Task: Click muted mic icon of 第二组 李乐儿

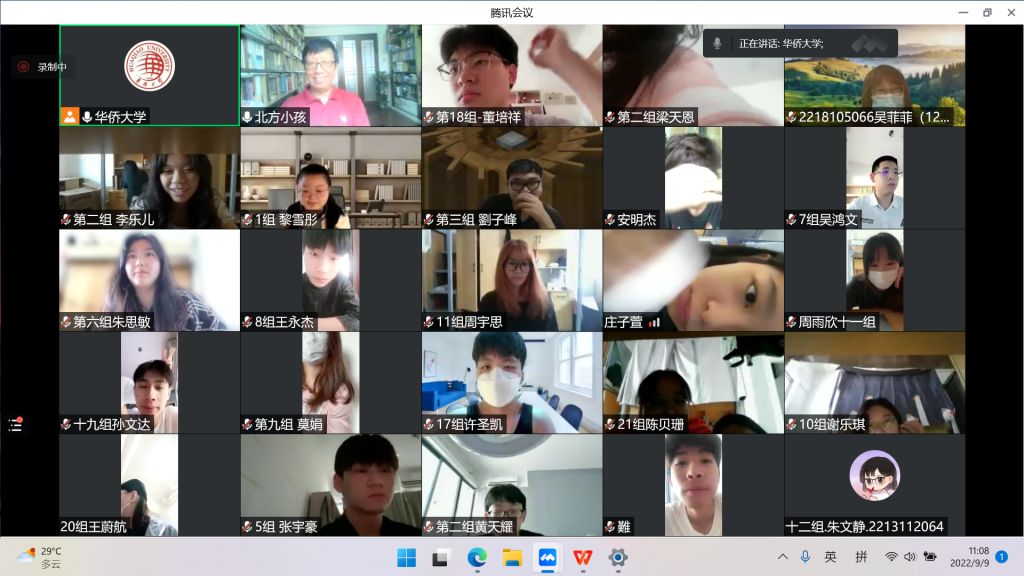Action: (66, 220)
